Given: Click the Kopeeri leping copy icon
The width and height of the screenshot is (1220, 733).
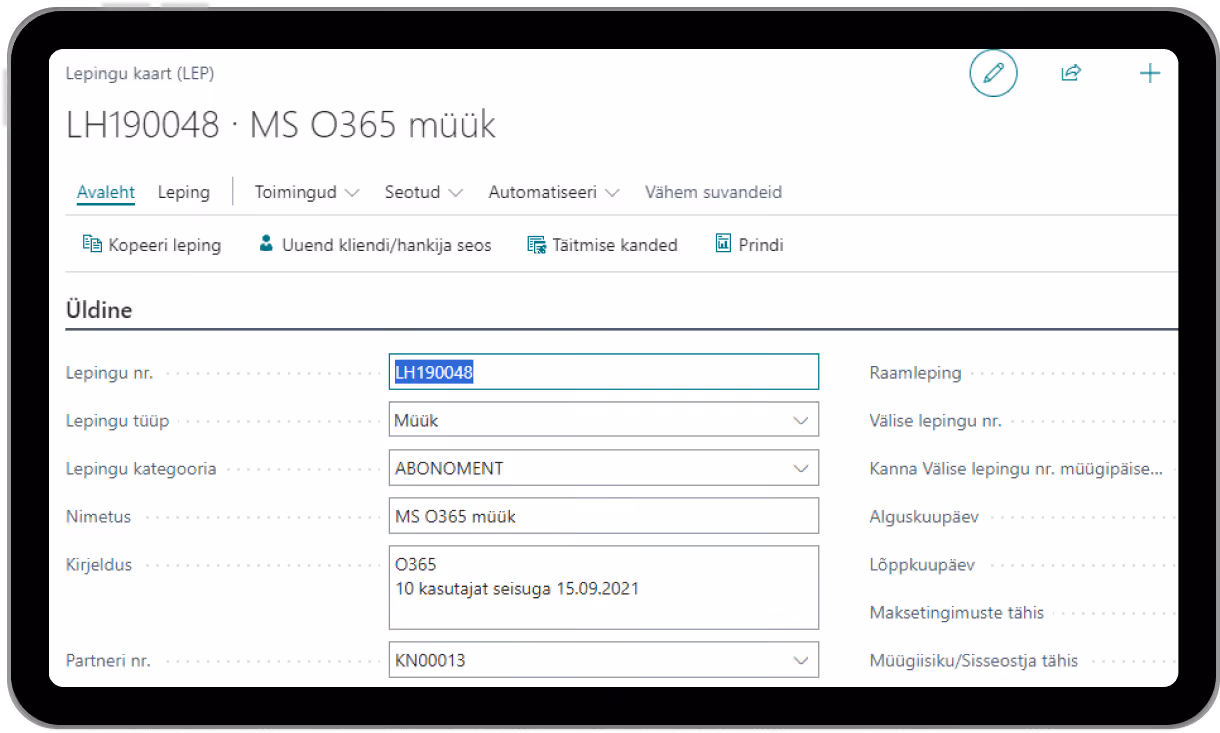Looking at the screenshot, I should [x=92, y=244].
